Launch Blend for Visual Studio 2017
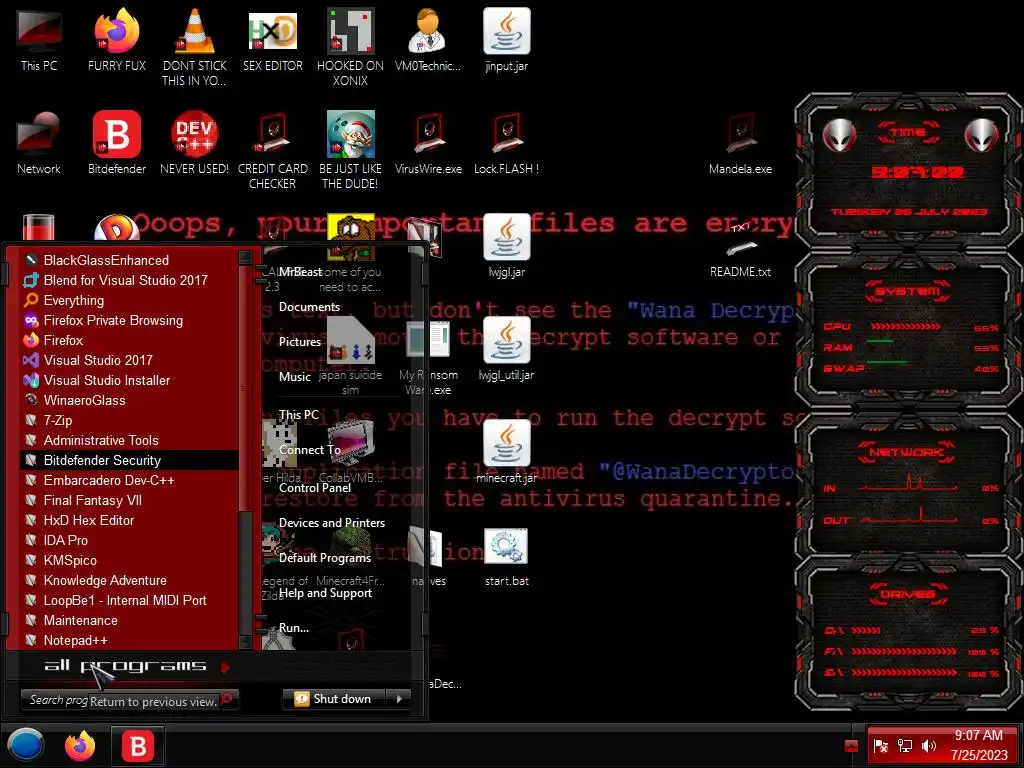1024x768 pixels. (129, 280)
